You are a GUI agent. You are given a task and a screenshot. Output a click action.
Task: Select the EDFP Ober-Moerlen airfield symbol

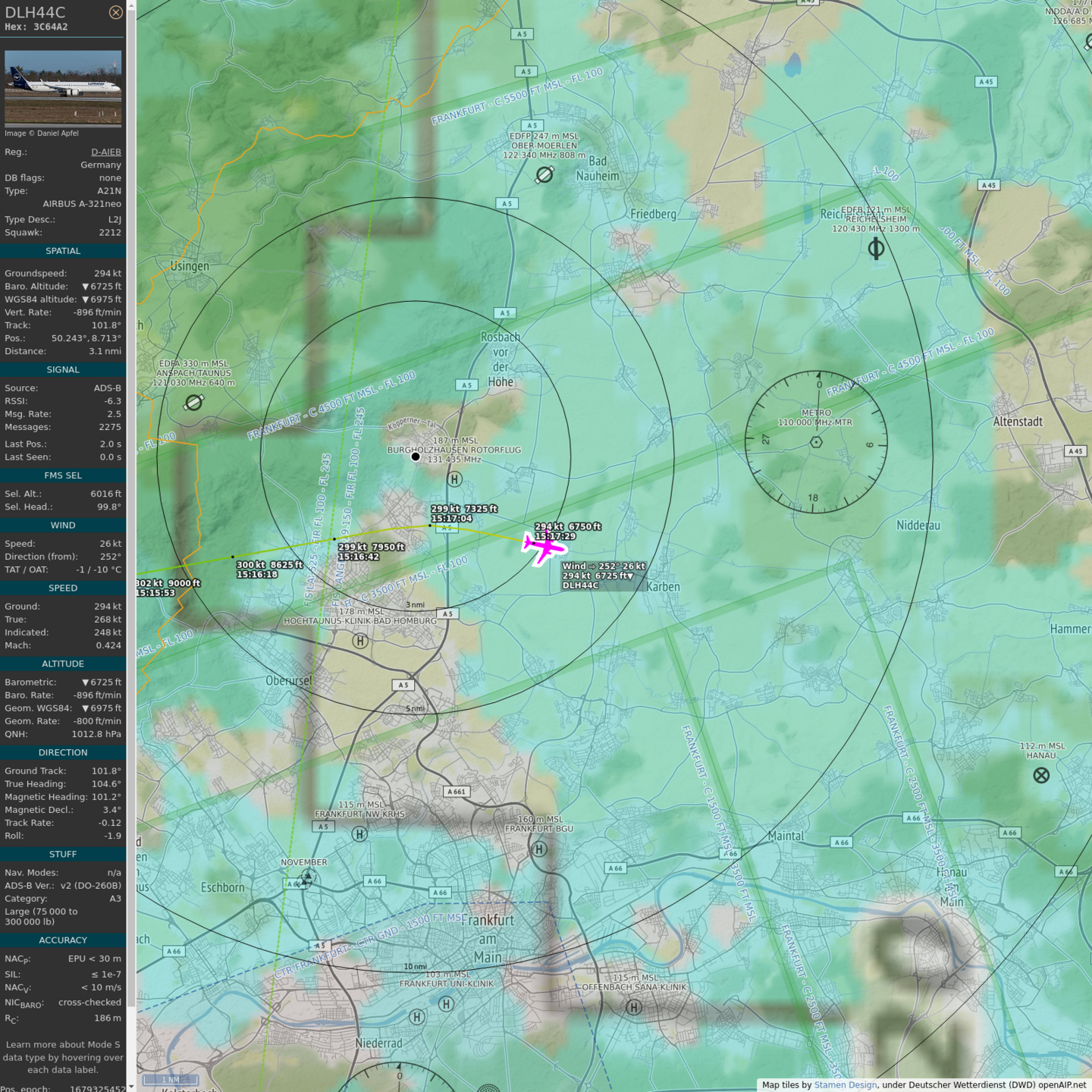click(544, 175)
